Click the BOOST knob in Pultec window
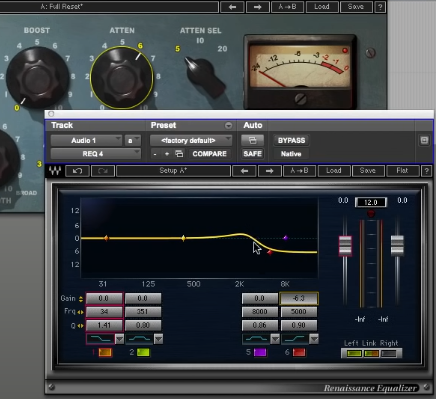 pos(38,77)
